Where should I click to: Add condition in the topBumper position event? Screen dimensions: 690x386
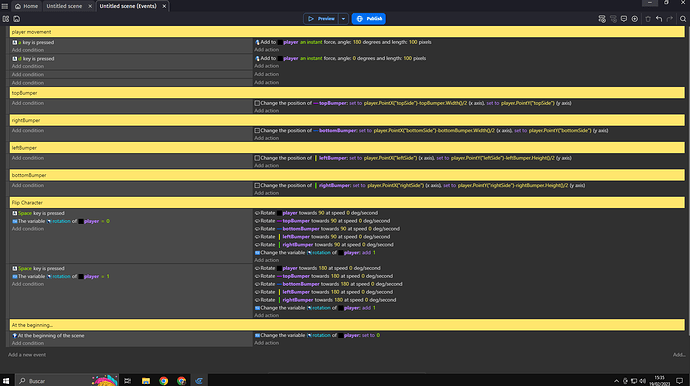[x=28, y=103]
